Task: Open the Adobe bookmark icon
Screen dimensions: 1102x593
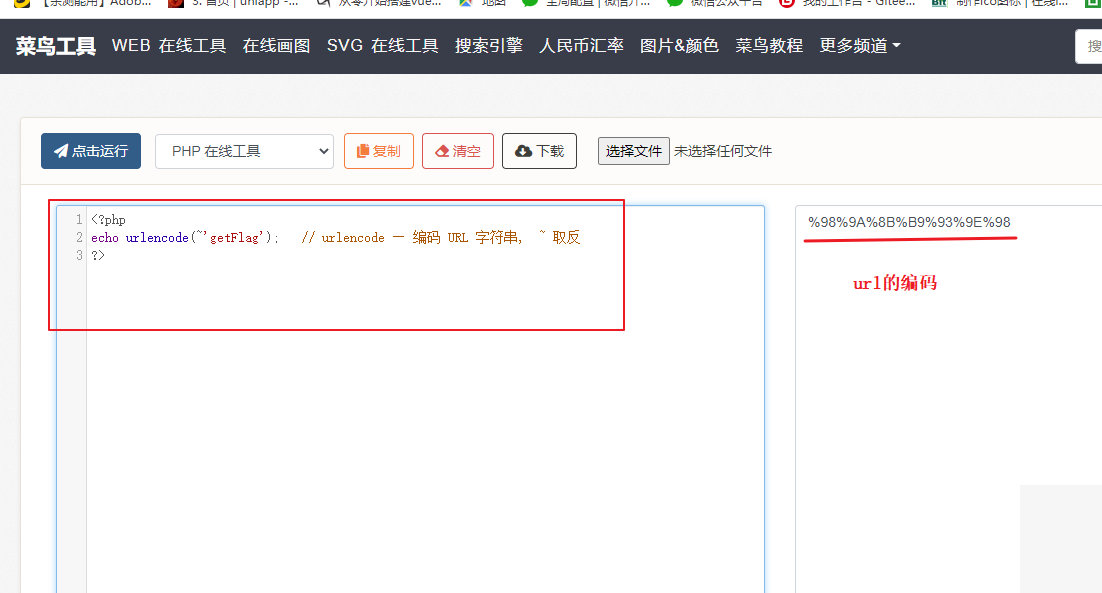Action: [x=20, y=4]
